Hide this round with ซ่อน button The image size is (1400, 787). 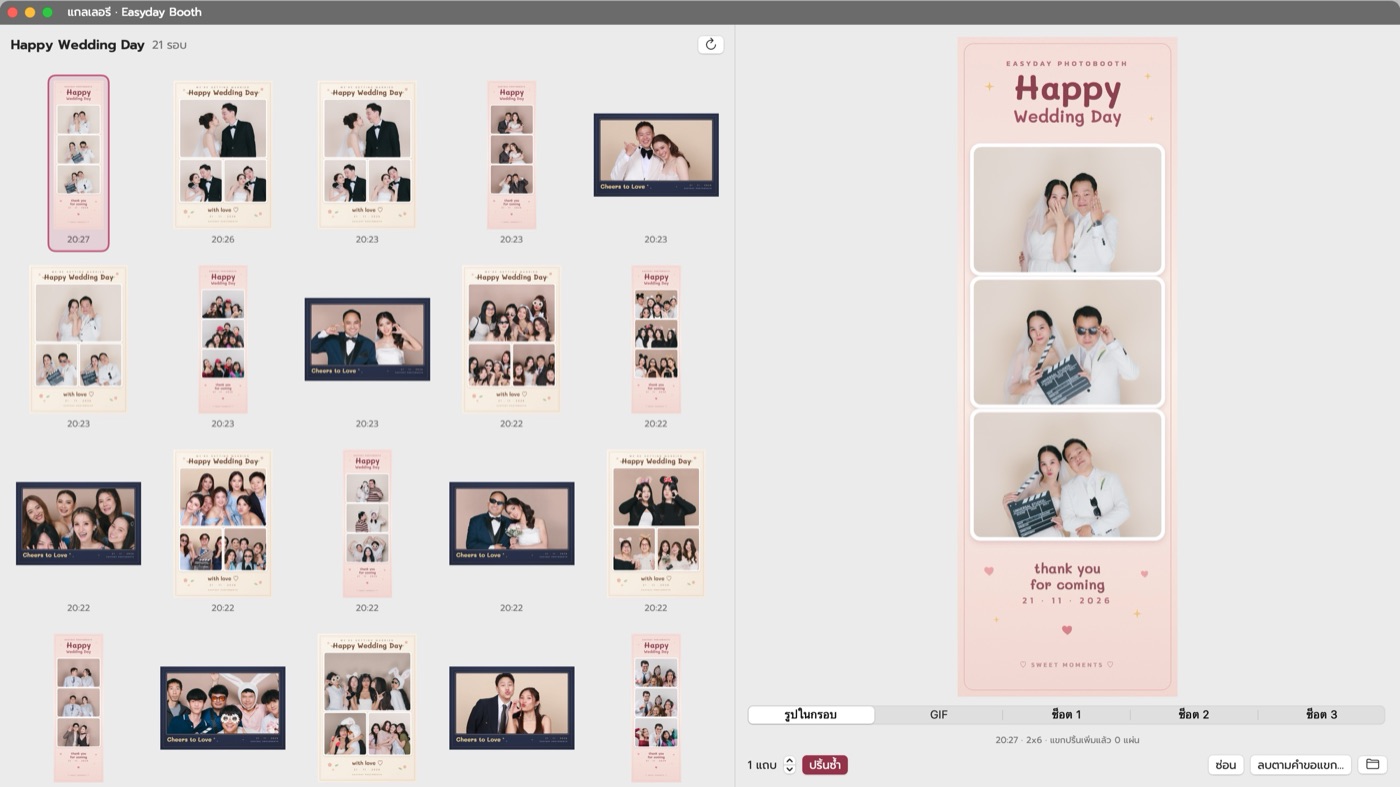point(1226,765)
